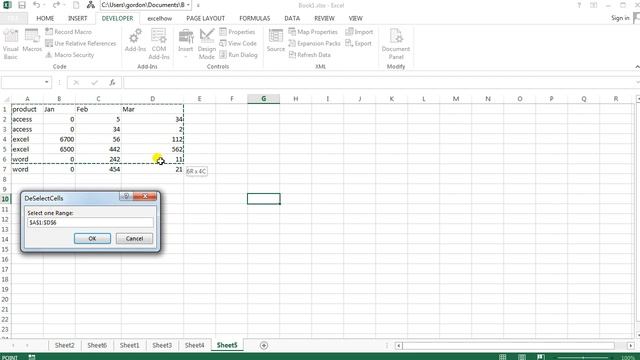Viewport: 640px width, 360px height.
Task: Redo the last action
Action: click(x=56, y=5)
